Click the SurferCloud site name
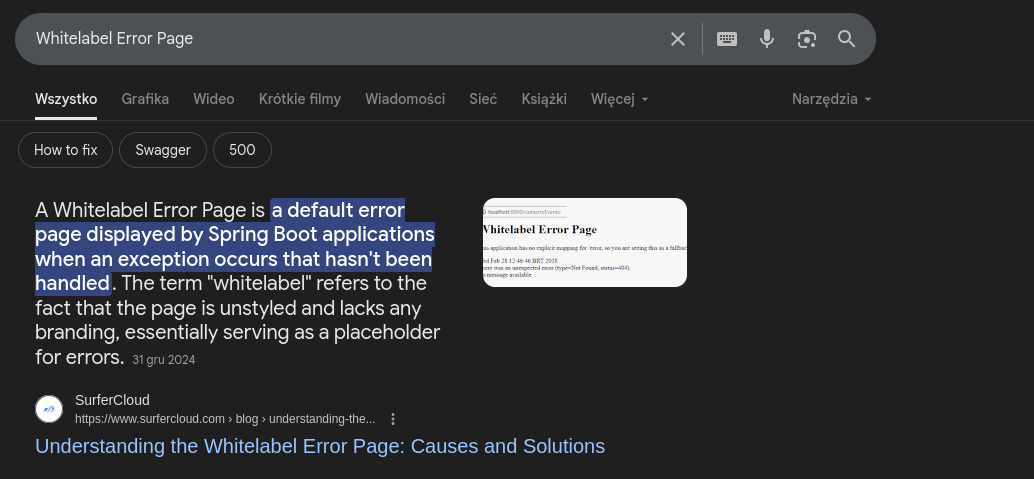This screenshot has width=1034, height=479. [x=112, y=400]
